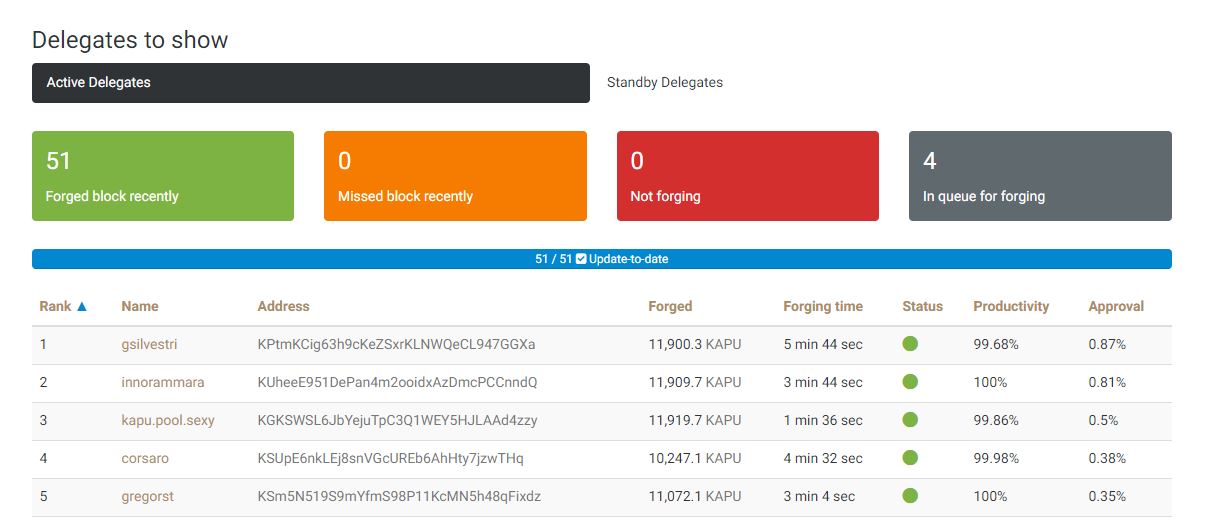
Task: Click the green Forged block recently card
Action: 163,176
